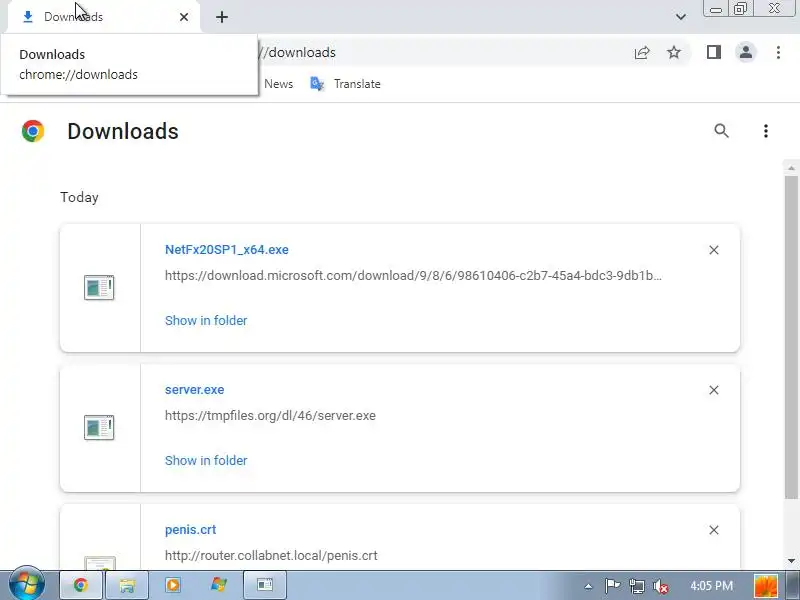This screenshot has width=800, height=600.
Task: Click the router.collabnet.local source URL
Action: pos(271,556)
